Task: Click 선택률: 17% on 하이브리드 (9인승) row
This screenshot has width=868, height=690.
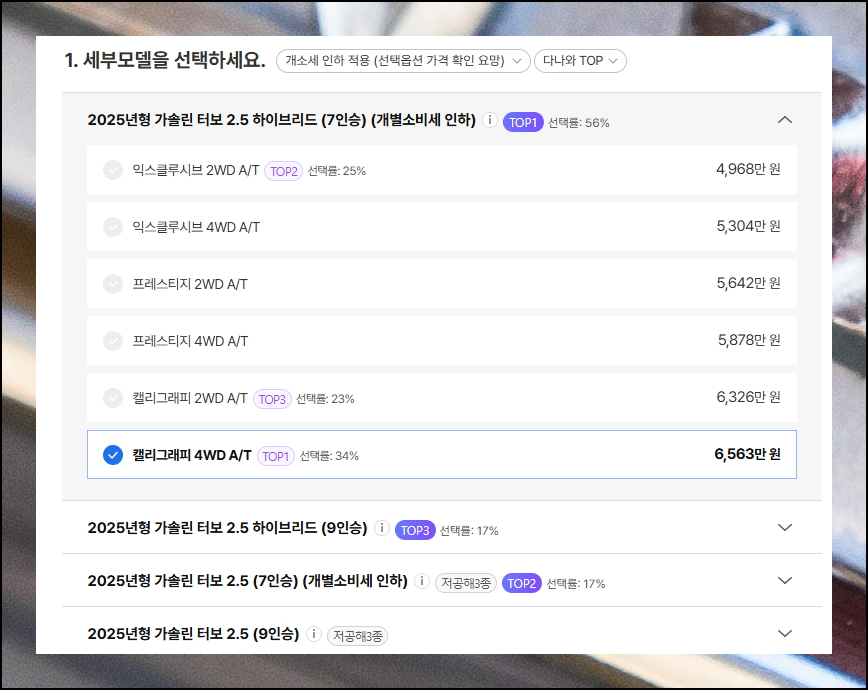Action: [469, 531]
